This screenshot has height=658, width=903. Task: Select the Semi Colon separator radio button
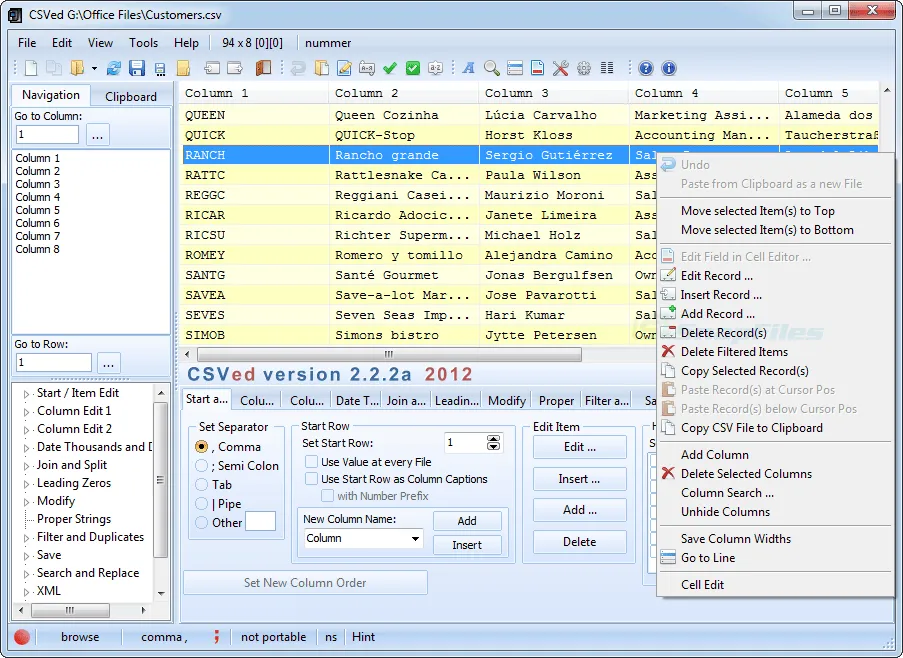202,465
